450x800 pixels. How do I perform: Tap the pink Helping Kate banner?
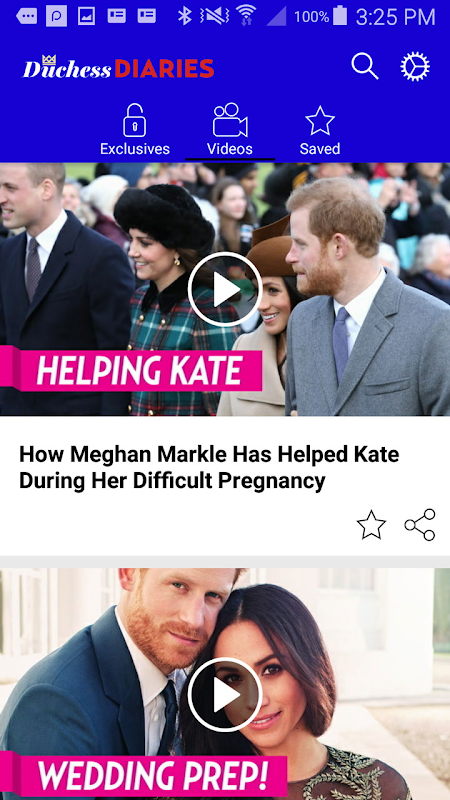coord(131,368)
